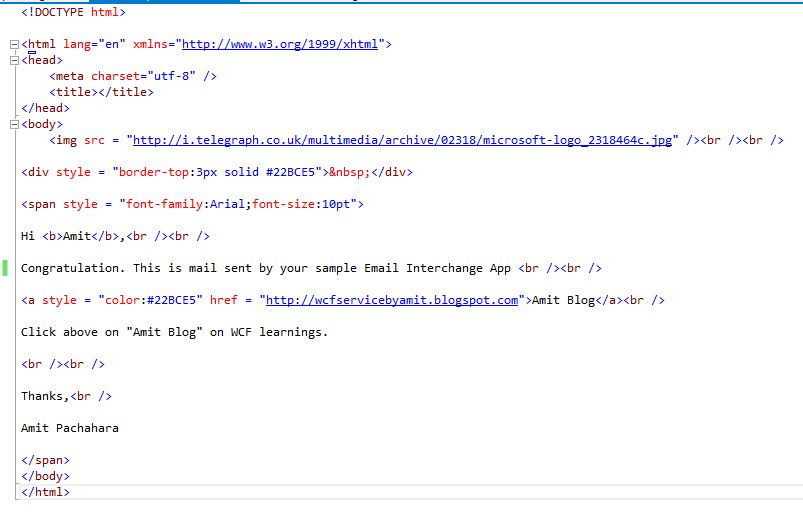Screen dimensions: 803x527
Task: Click the img src attribute name
Action: pos(94,140)
